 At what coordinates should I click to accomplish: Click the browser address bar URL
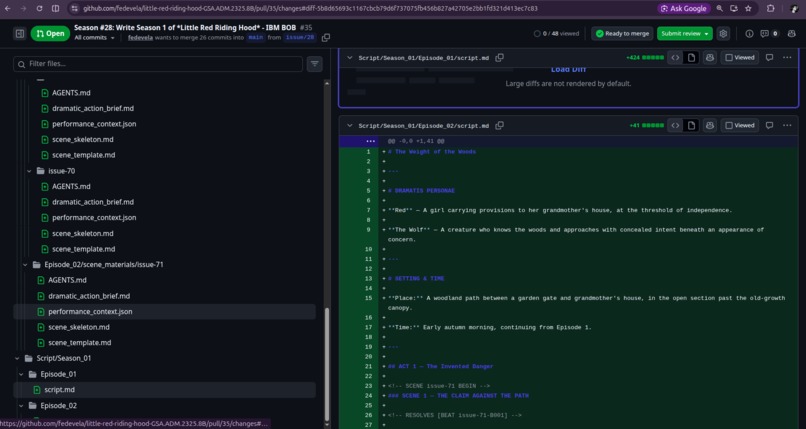point(310,8)
